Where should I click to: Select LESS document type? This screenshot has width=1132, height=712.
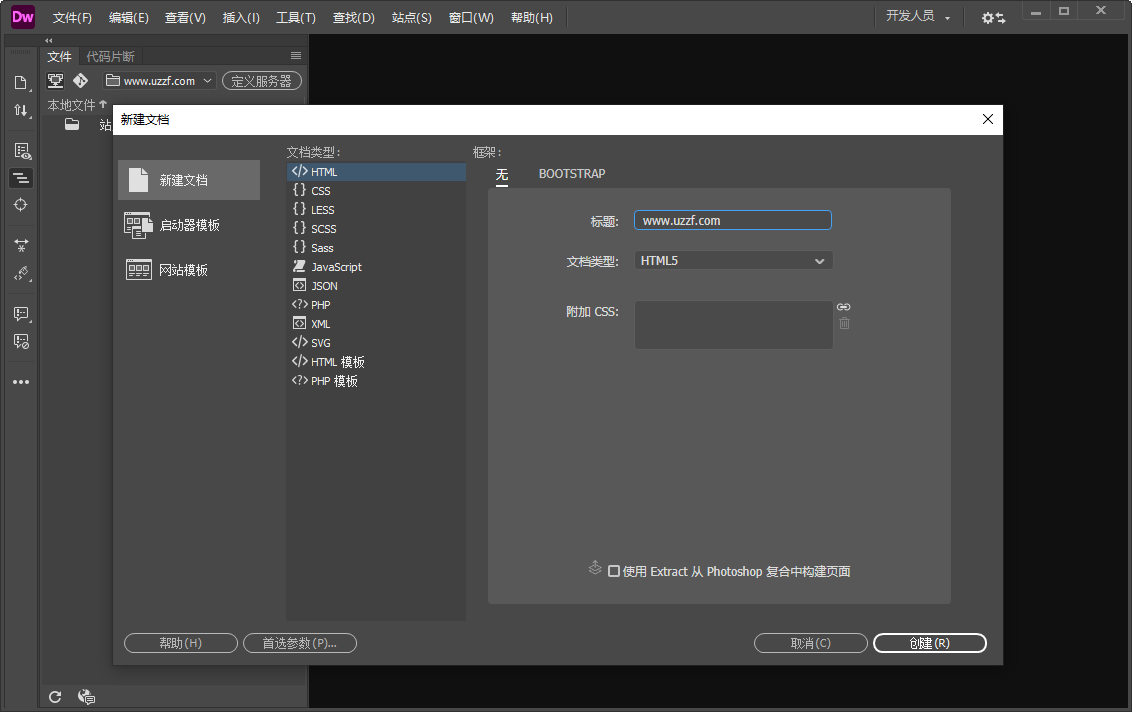point(376,209)
